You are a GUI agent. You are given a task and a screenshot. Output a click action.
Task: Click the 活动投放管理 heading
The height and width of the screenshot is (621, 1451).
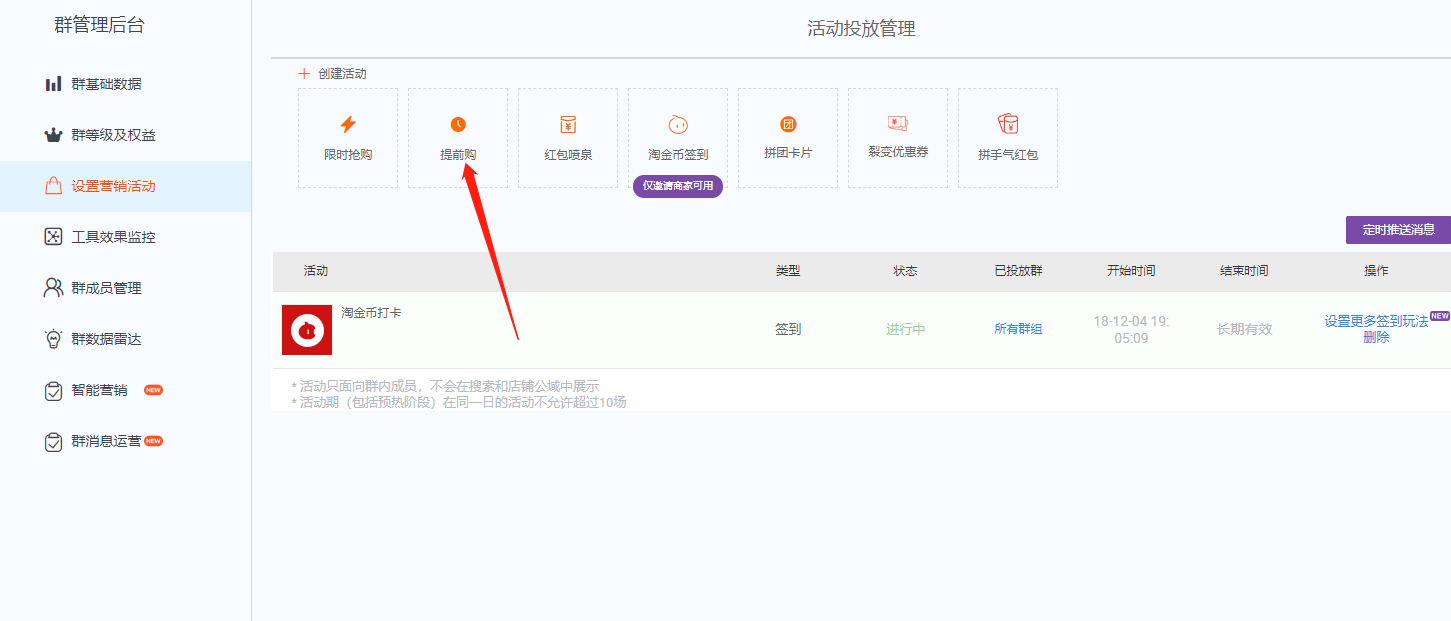tap(861, 29)
